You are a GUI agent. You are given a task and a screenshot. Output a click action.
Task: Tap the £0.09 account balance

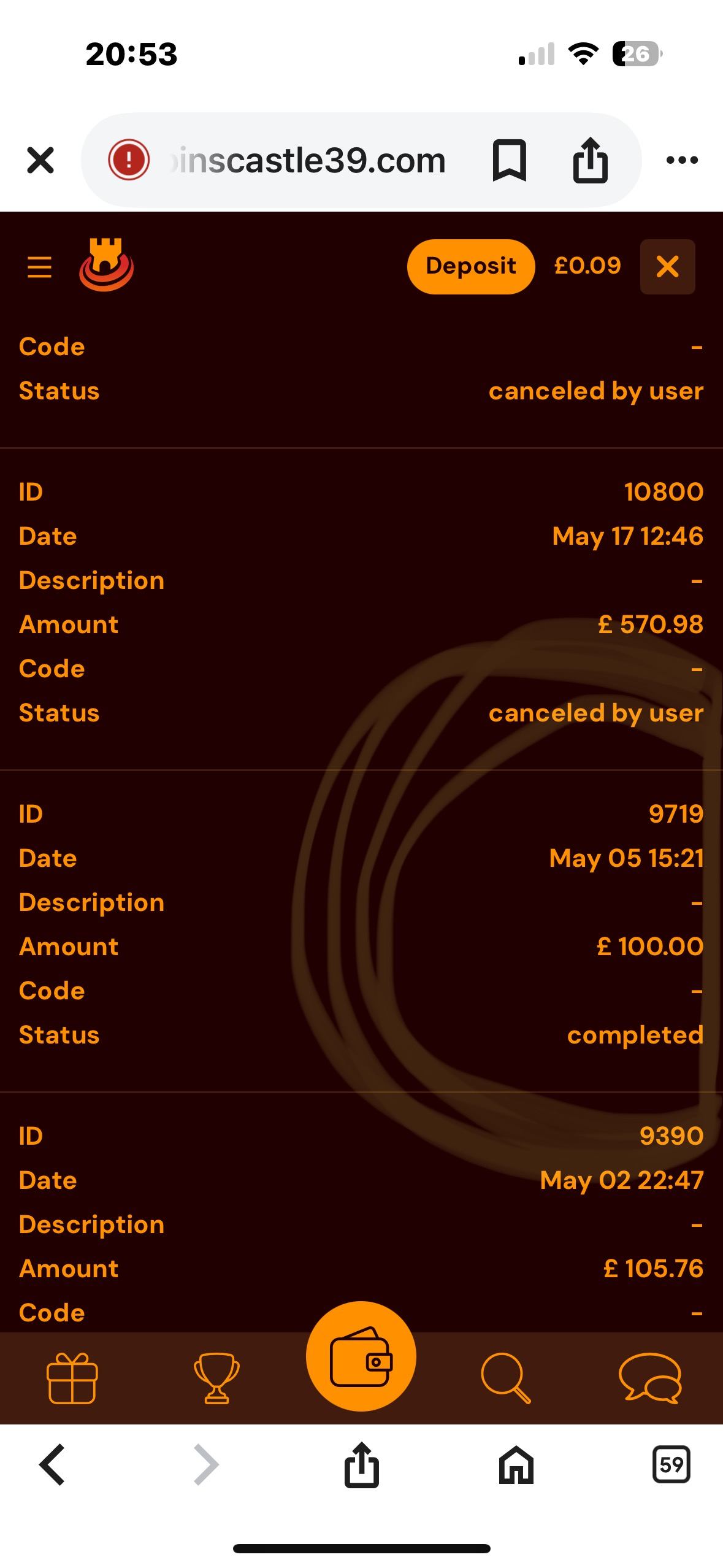point(587,266)
